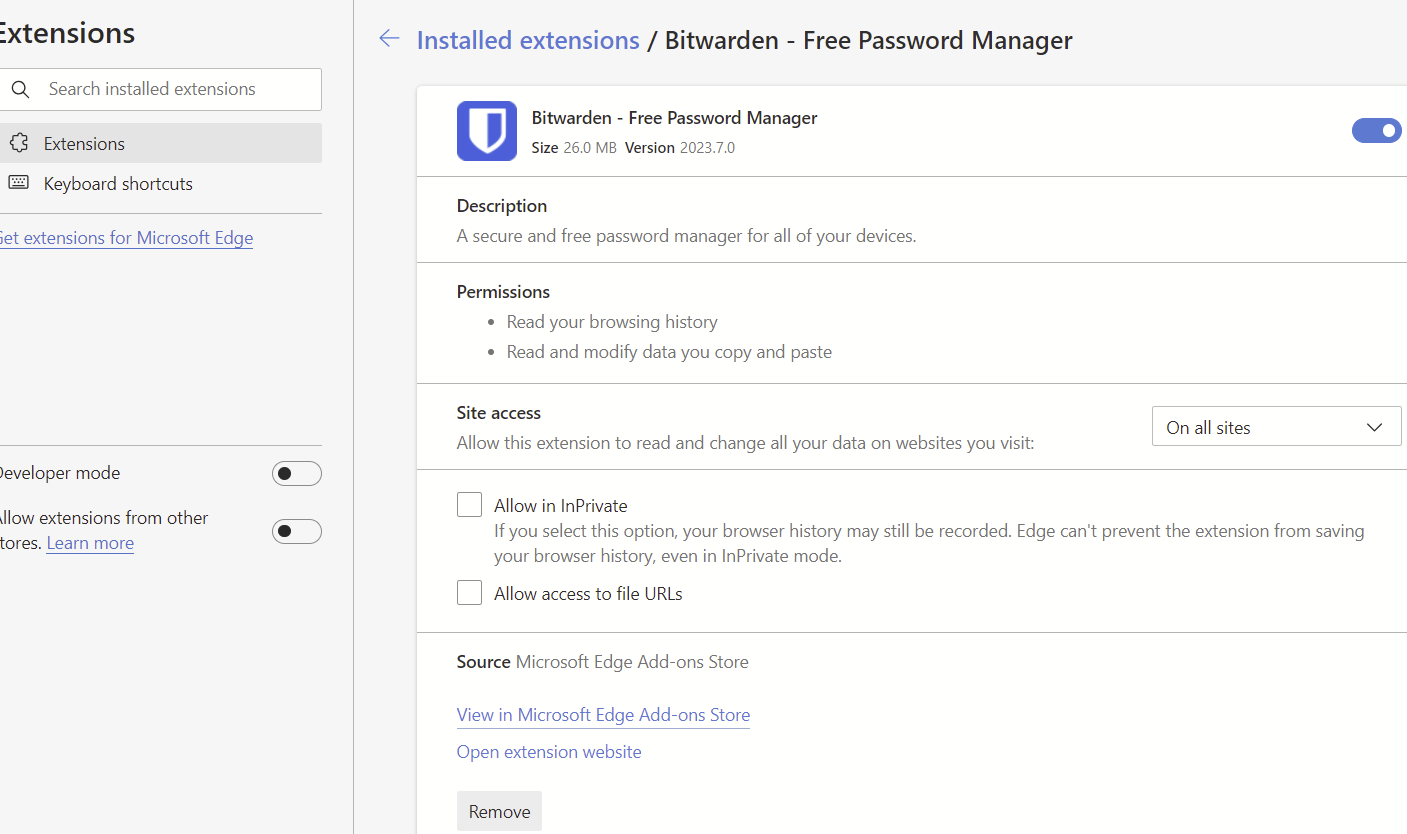Viewport: 1407px width, 834px height.
Task: Click the search magnifier icon
Action: [20, 89]
